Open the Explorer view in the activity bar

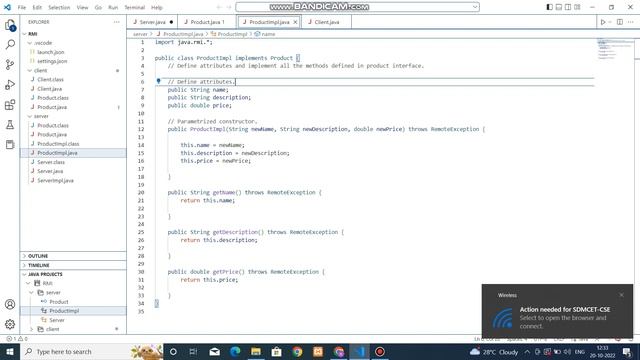point(10,26)
